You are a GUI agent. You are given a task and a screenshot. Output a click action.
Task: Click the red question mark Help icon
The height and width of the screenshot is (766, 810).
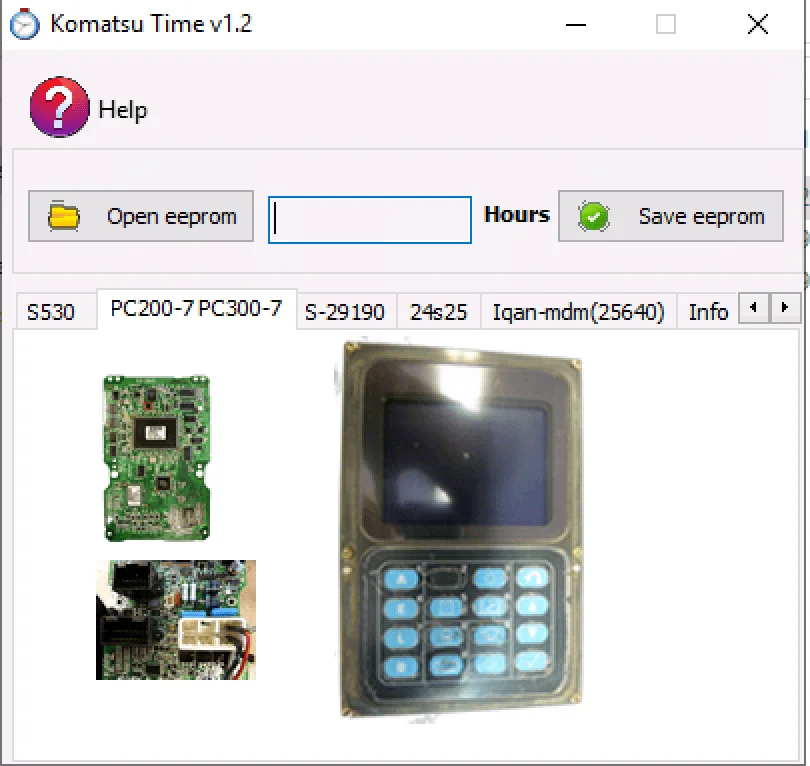[59, 107]
